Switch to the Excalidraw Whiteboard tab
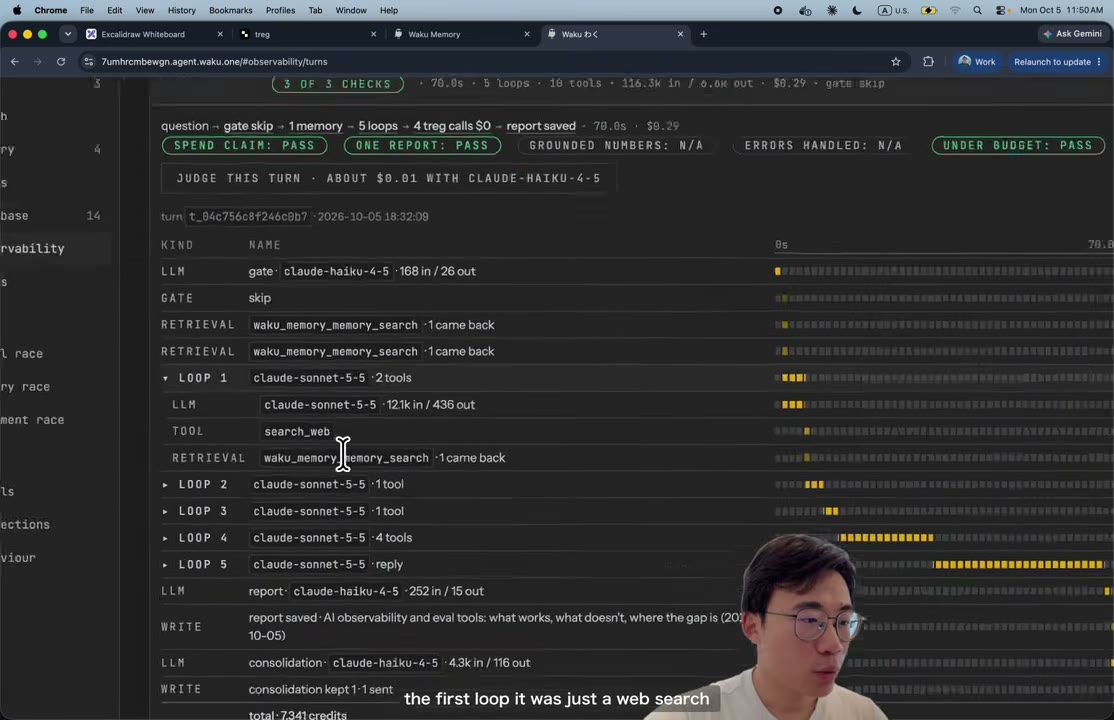The width and height of the screenshot is (1114, 720). [x=152, y=34]
